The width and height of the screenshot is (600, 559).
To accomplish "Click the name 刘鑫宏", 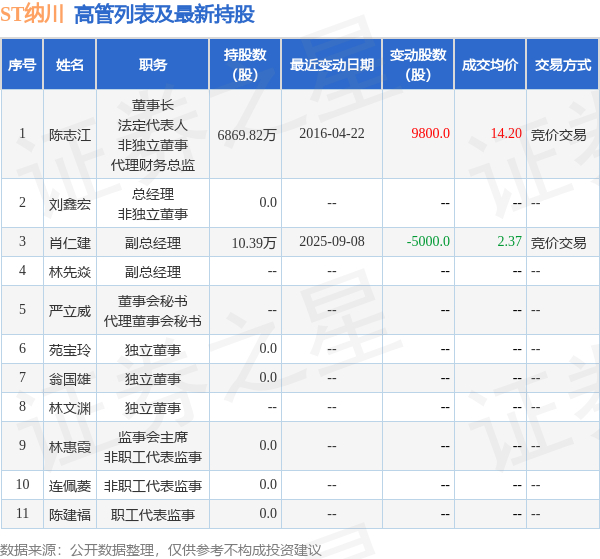I will 70,204.
